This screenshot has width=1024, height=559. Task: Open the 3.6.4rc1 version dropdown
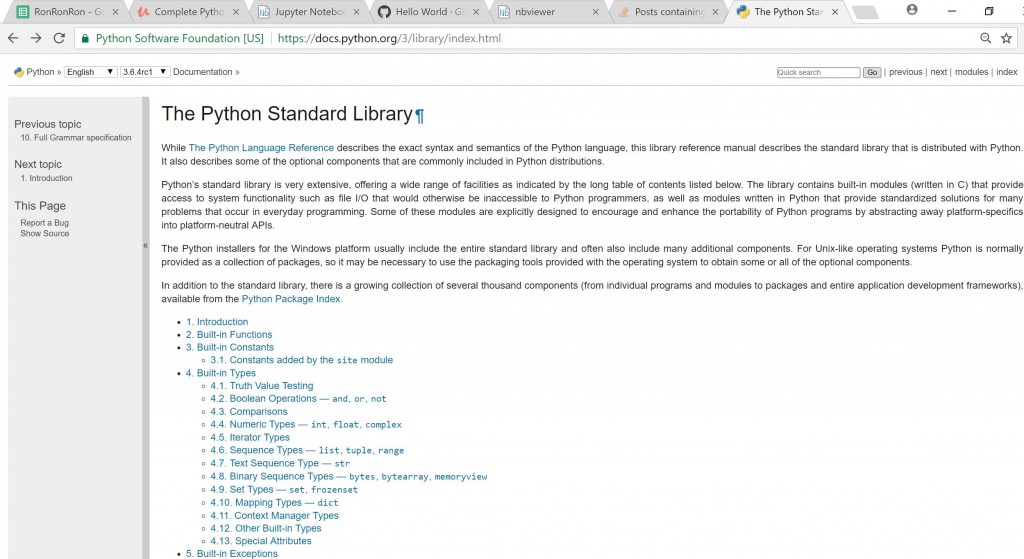(144, 72)
